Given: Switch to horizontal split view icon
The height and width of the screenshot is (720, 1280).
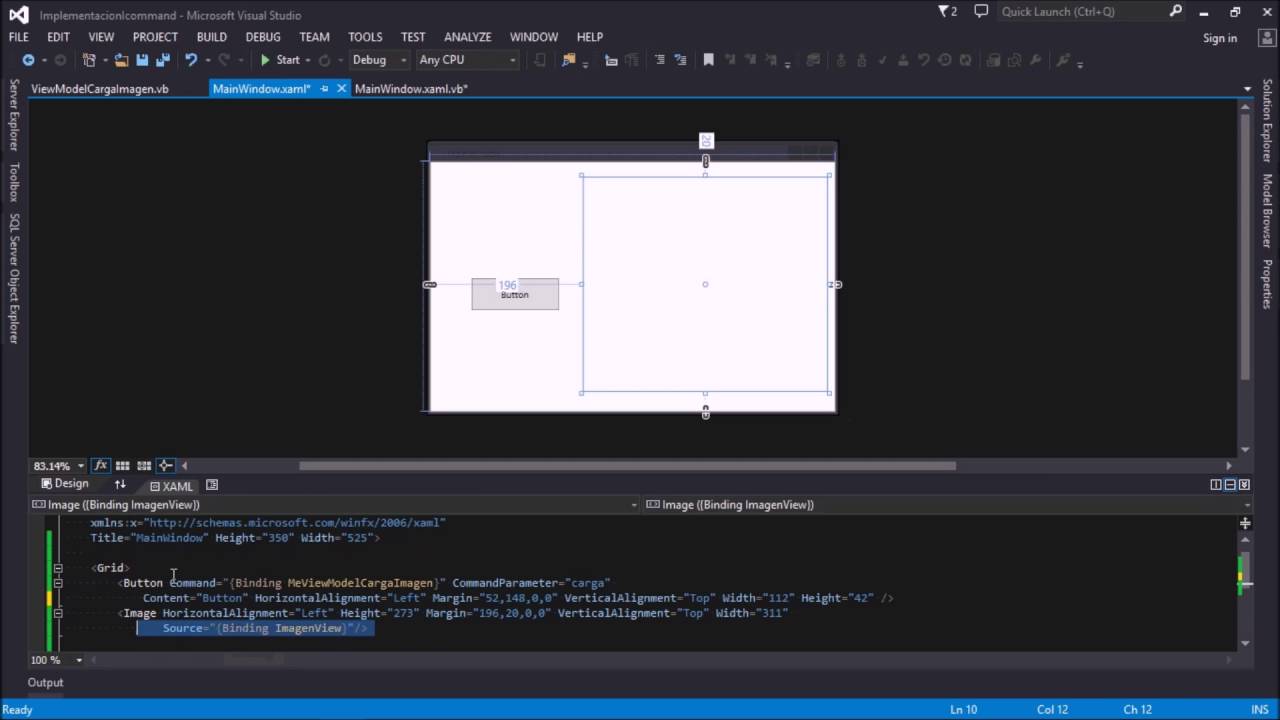Looking at the screenshot, I should (1230, 485).
